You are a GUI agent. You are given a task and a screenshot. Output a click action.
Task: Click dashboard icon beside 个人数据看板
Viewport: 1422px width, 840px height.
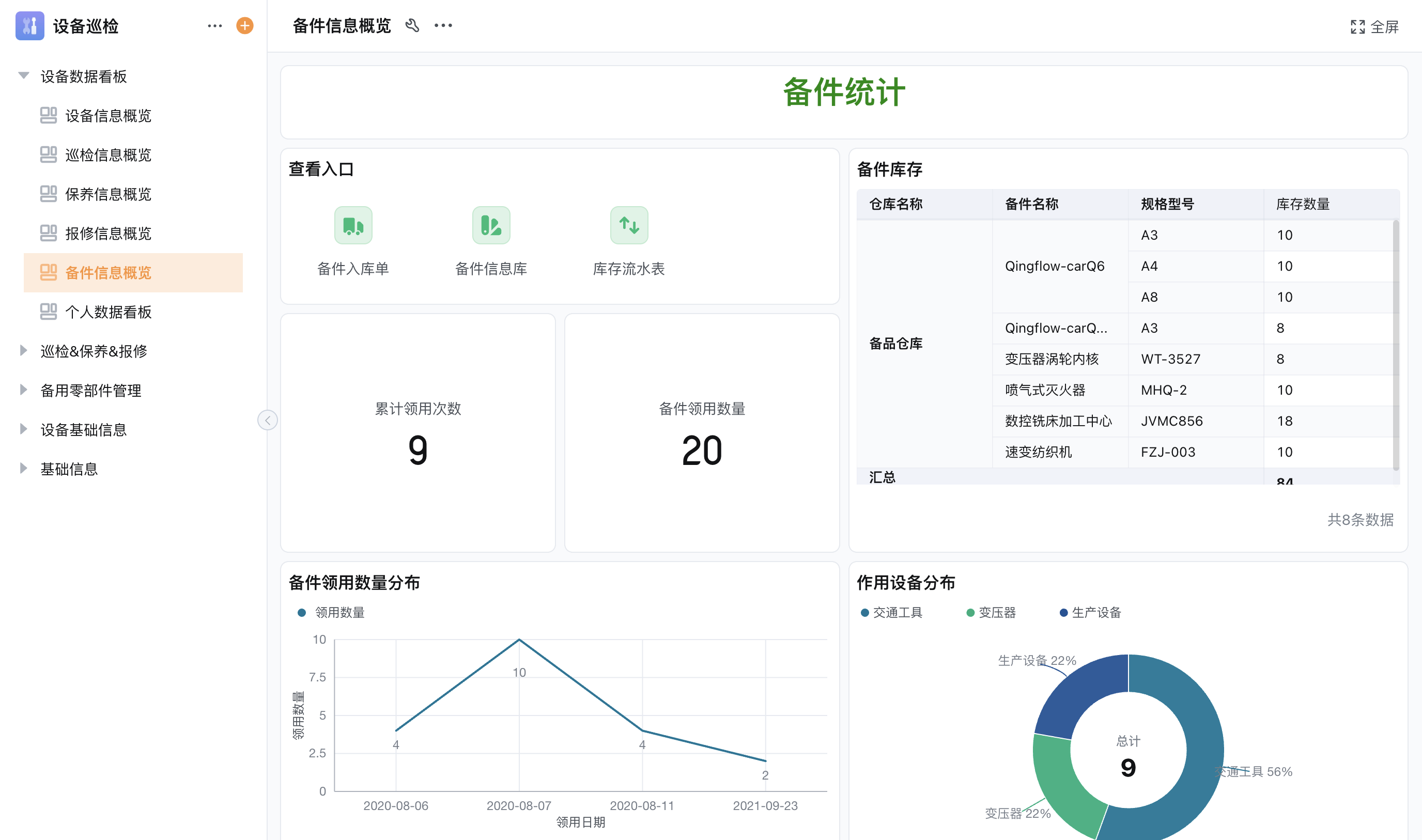pyautogui.click(x=49, y=312)
